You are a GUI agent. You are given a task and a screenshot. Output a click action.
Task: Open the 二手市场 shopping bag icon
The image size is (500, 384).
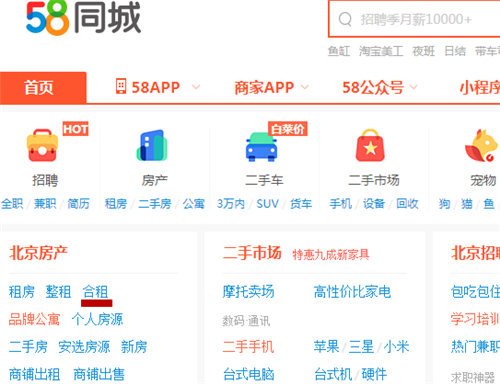pyautogui.click(x=370, y=145)
